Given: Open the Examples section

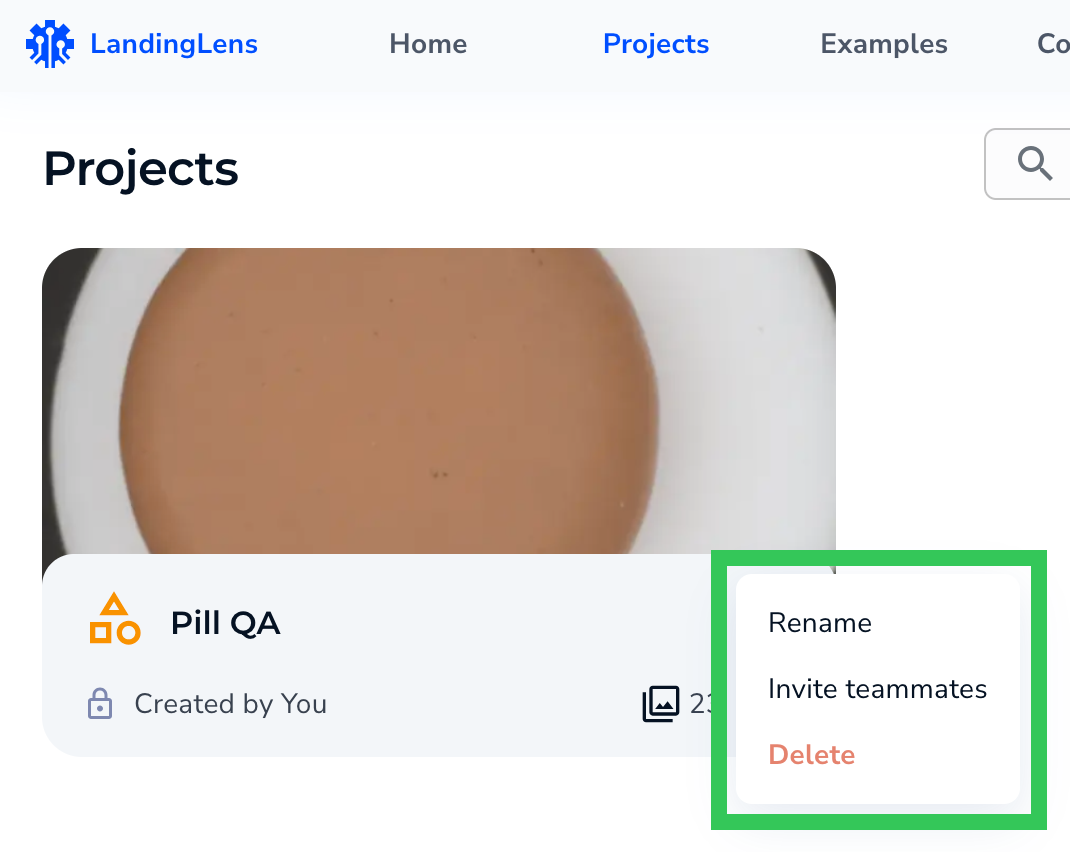Looking at the screenshot, I should point(883,44).
